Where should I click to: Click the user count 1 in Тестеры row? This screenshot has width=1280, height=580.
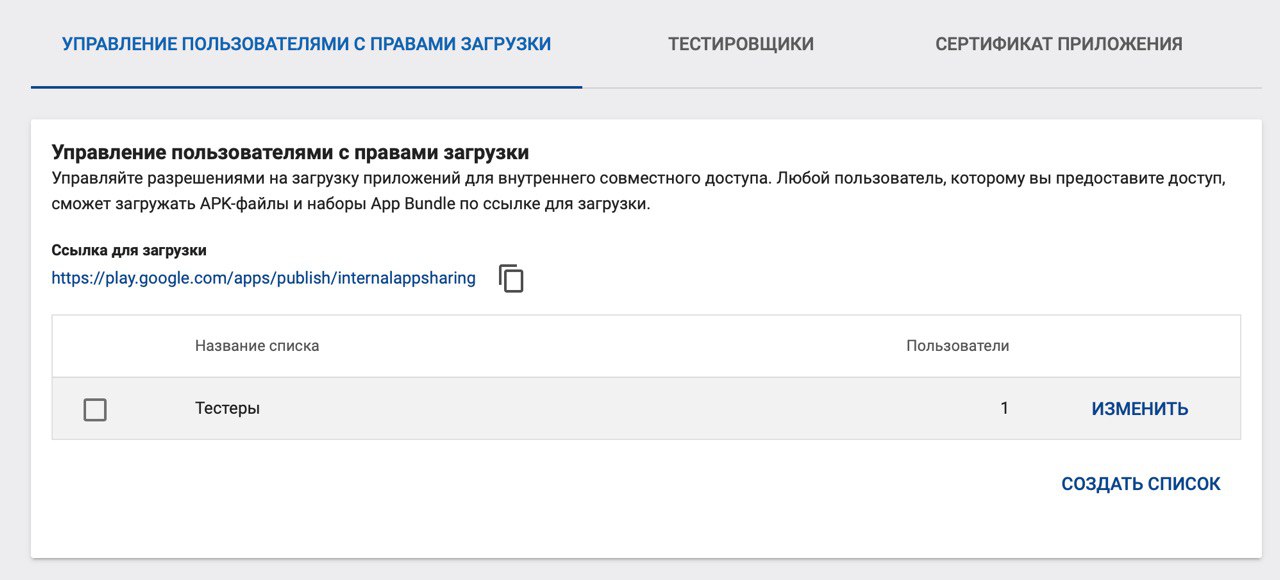coord(1004,408)
